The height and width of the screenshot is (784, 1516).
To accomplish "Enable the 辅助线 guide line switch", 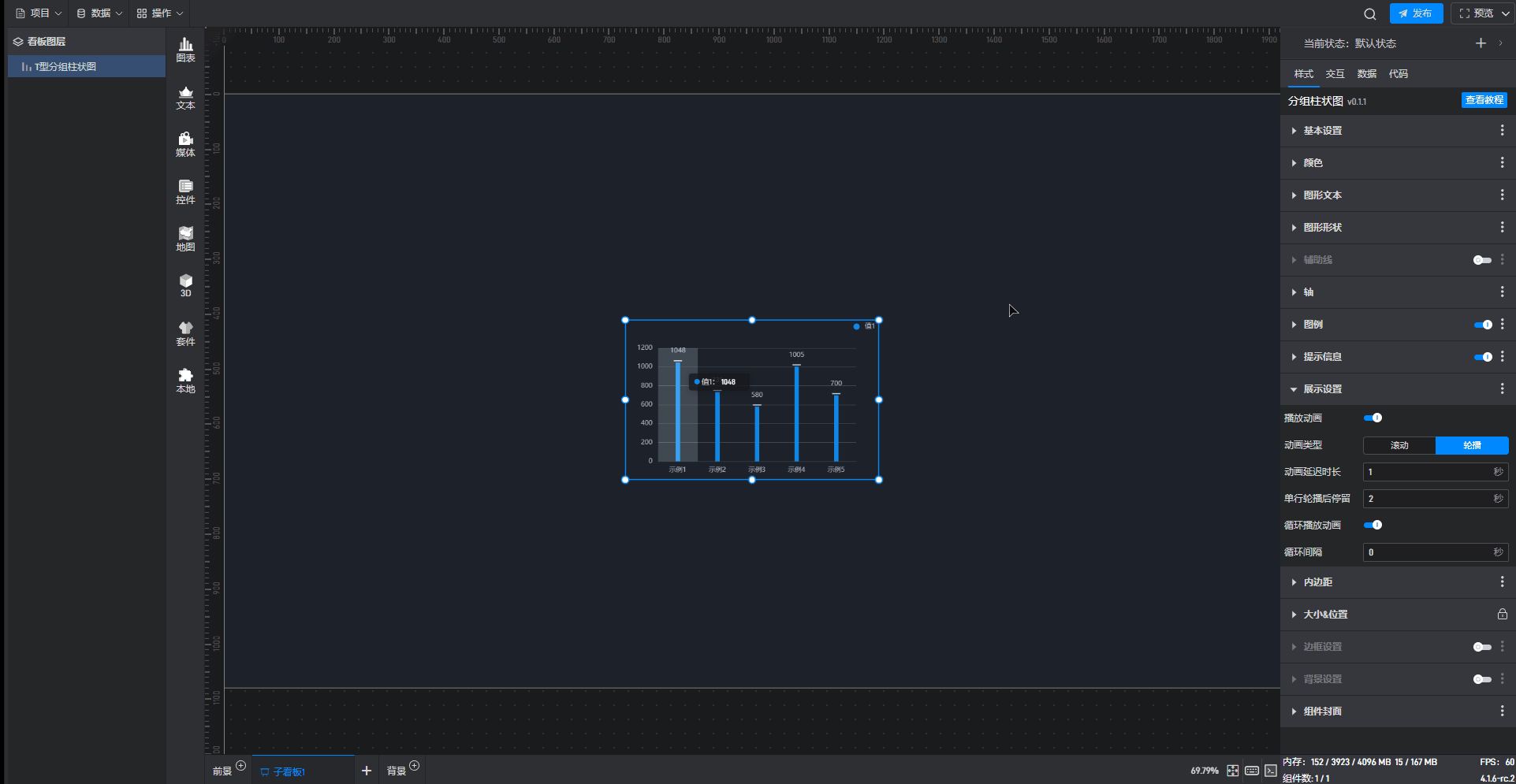I will click(x=1482, y=260).
